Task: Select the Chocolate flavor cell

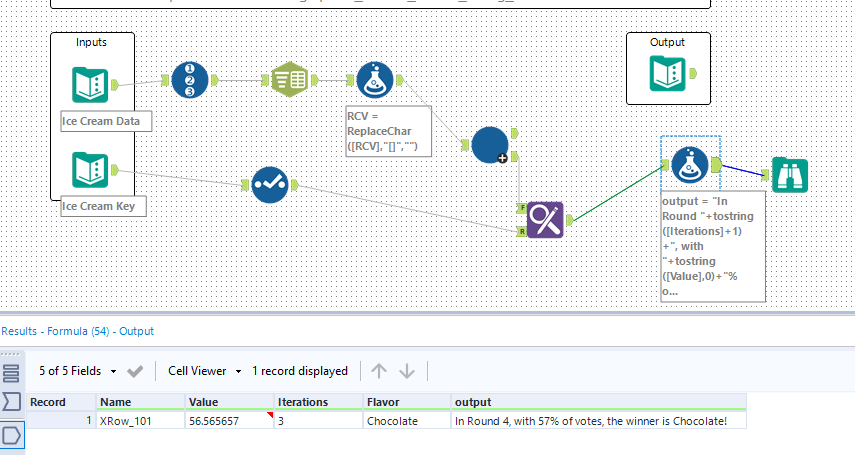Action: pos(407,421)
